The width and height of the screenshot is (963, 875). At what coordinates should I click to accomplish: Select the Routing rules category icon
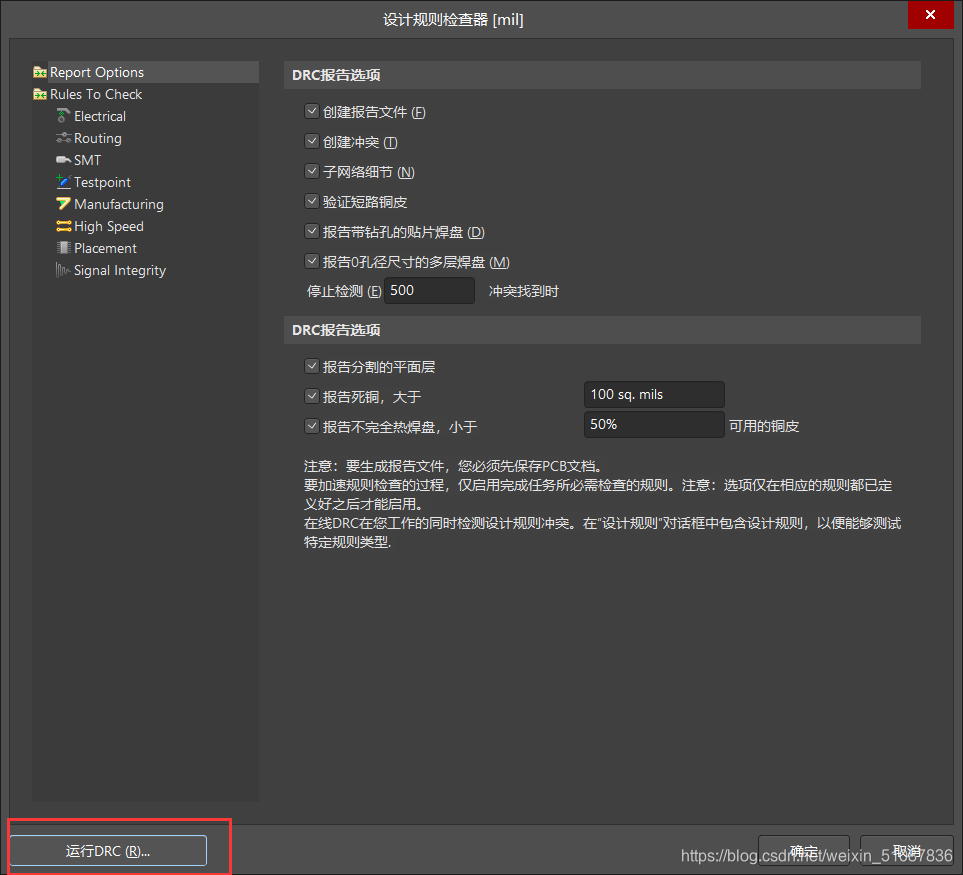(63, 138)
